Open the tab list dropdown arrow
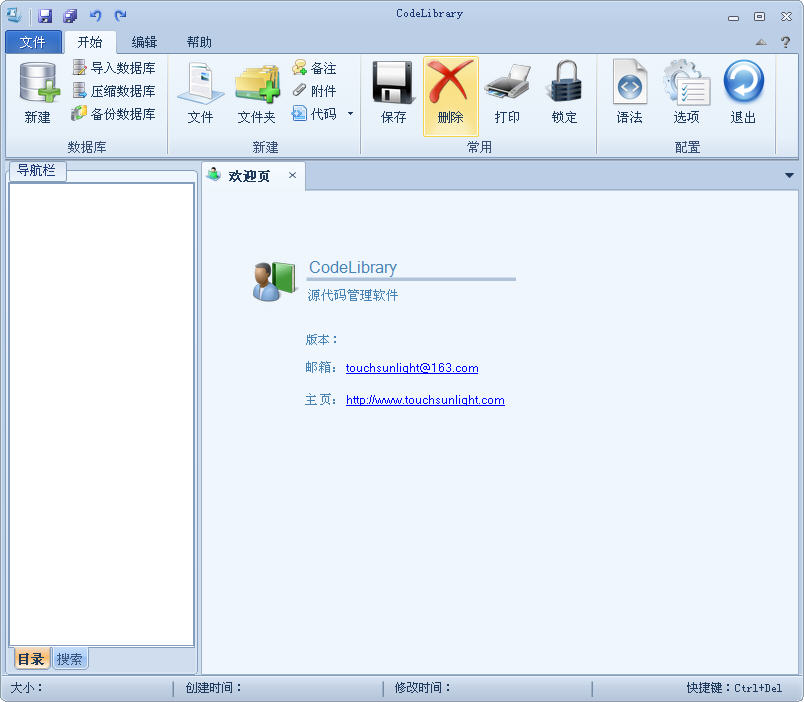804x702 pixels. [787, 175]
